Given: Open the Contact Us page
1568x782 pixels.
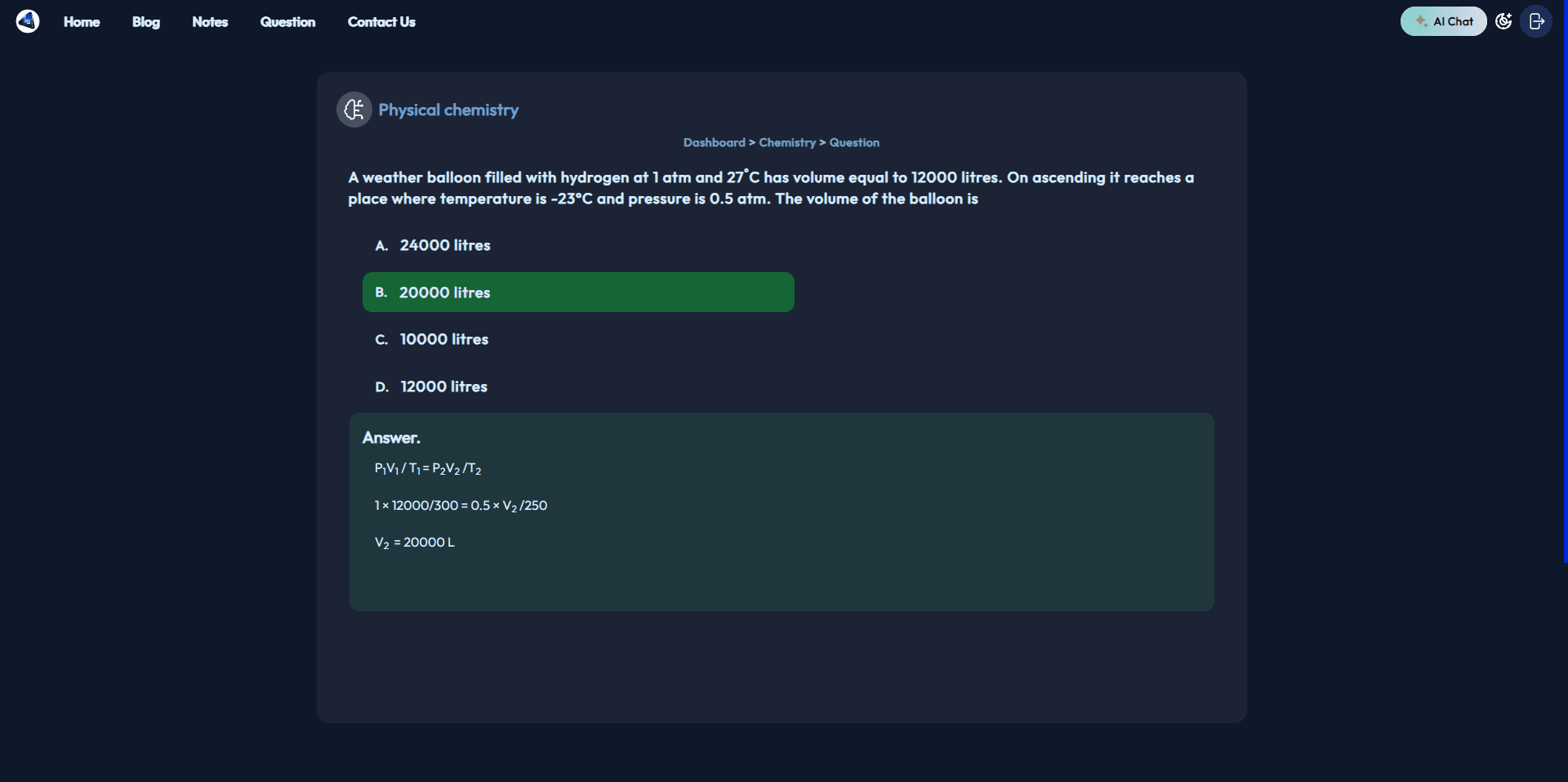Looking at the screenshot, I should (x=381, y=22).
